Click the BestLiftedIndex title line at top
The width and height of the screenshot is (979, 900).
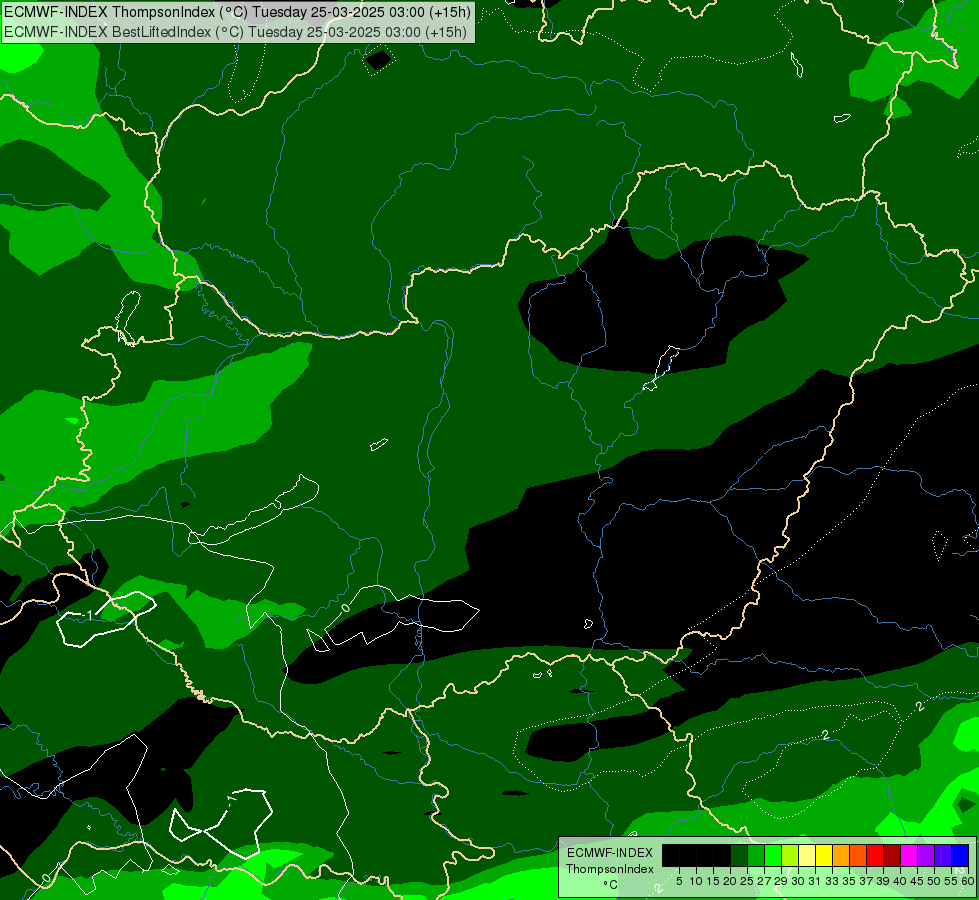[x=235, y=32]
